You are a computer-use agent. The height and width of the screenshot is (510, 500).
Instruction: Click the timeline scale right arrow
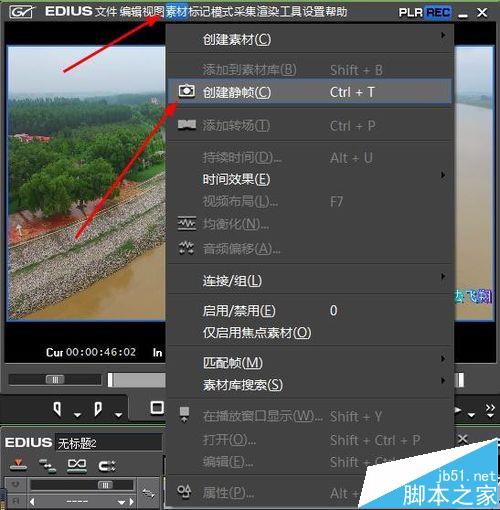131,501
